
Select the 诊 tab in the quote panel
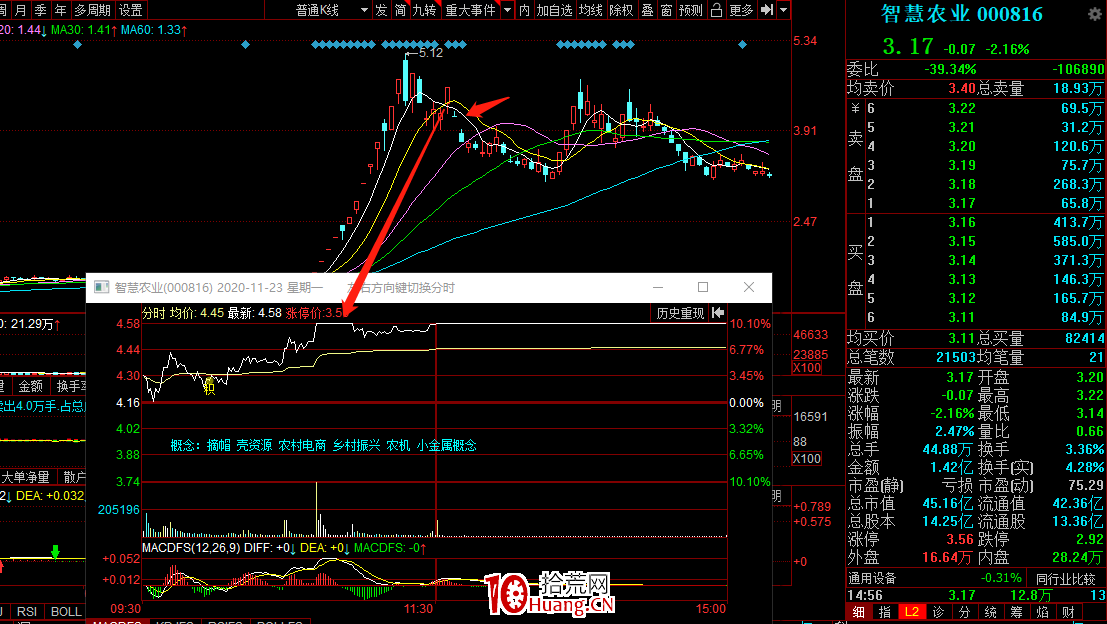coord(938,612)
